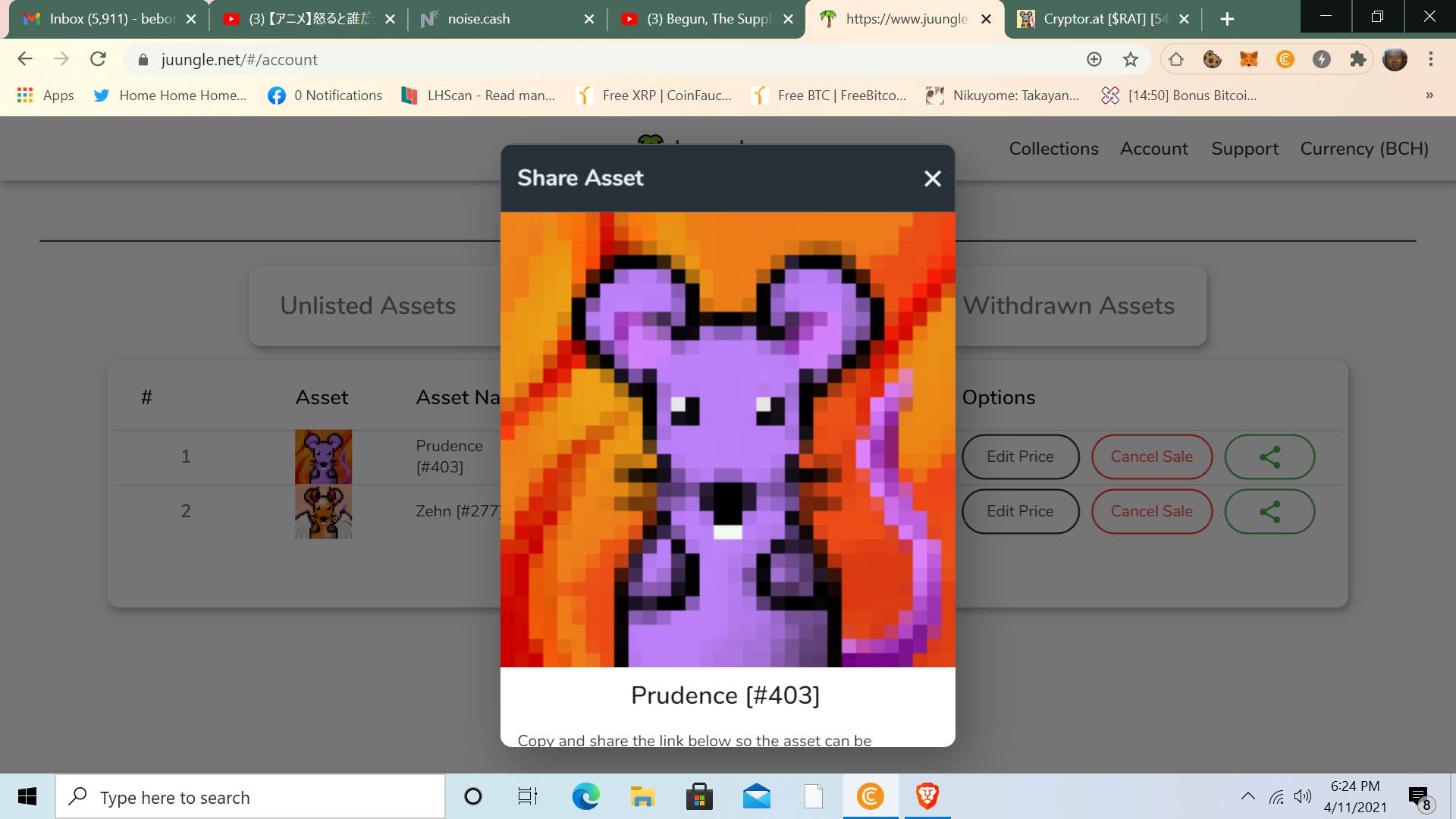The image size is (1456, 819).
Task: Open Cortana from the taskbar
Action: point(473,796)
